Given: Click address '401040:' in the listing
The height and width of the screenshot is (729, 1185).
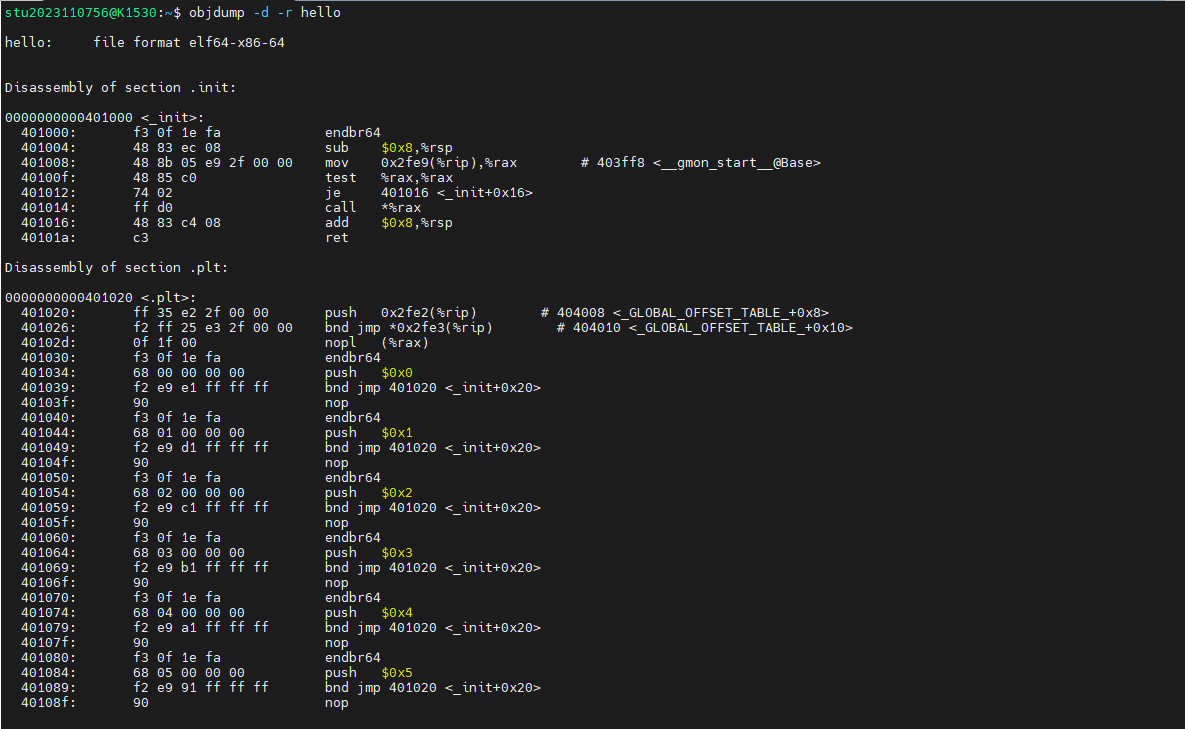Looking at the screenshot, I should pyautogui.click(x=48, y=418).
